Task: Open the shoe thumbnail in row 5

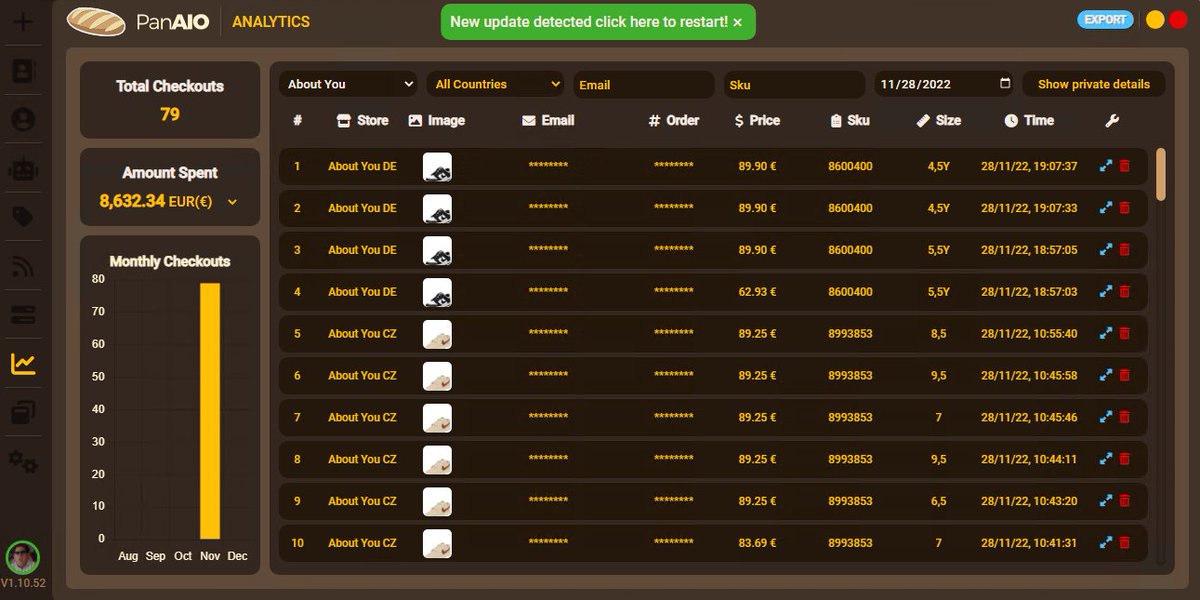Action: 437,334
